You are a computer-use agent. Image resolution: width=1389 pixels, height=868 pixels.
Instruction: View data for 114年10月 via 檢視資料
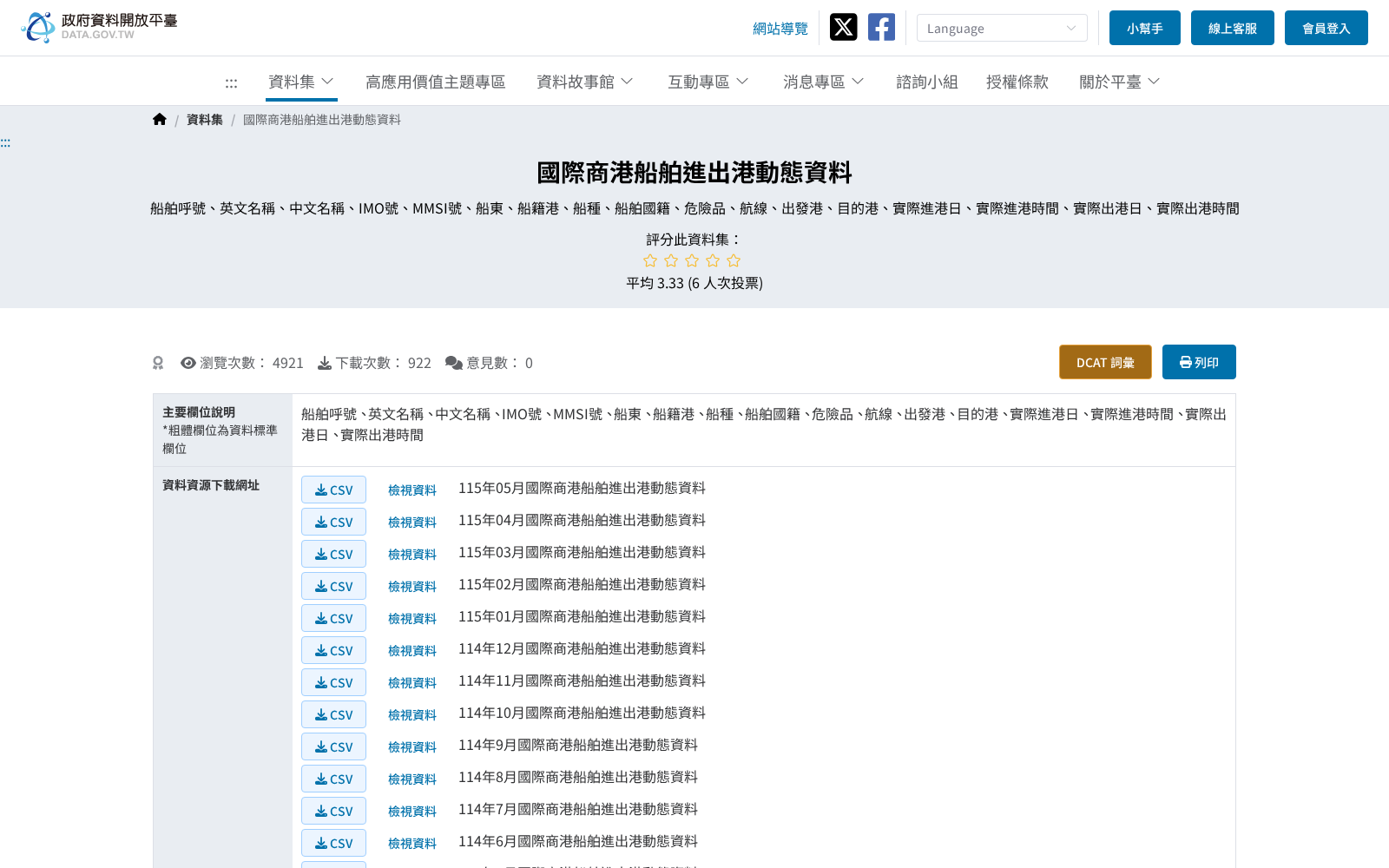412,715
